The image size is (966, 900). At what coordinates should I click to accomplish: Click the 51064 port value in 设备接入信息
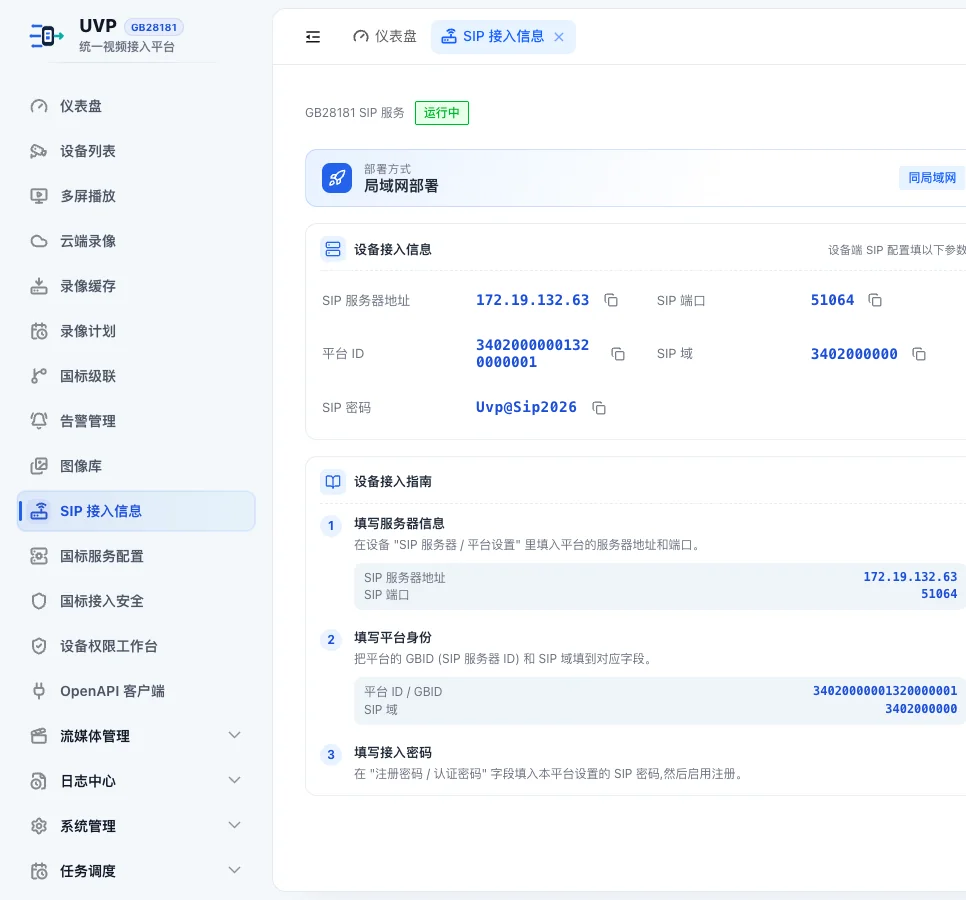coord(832,300)
